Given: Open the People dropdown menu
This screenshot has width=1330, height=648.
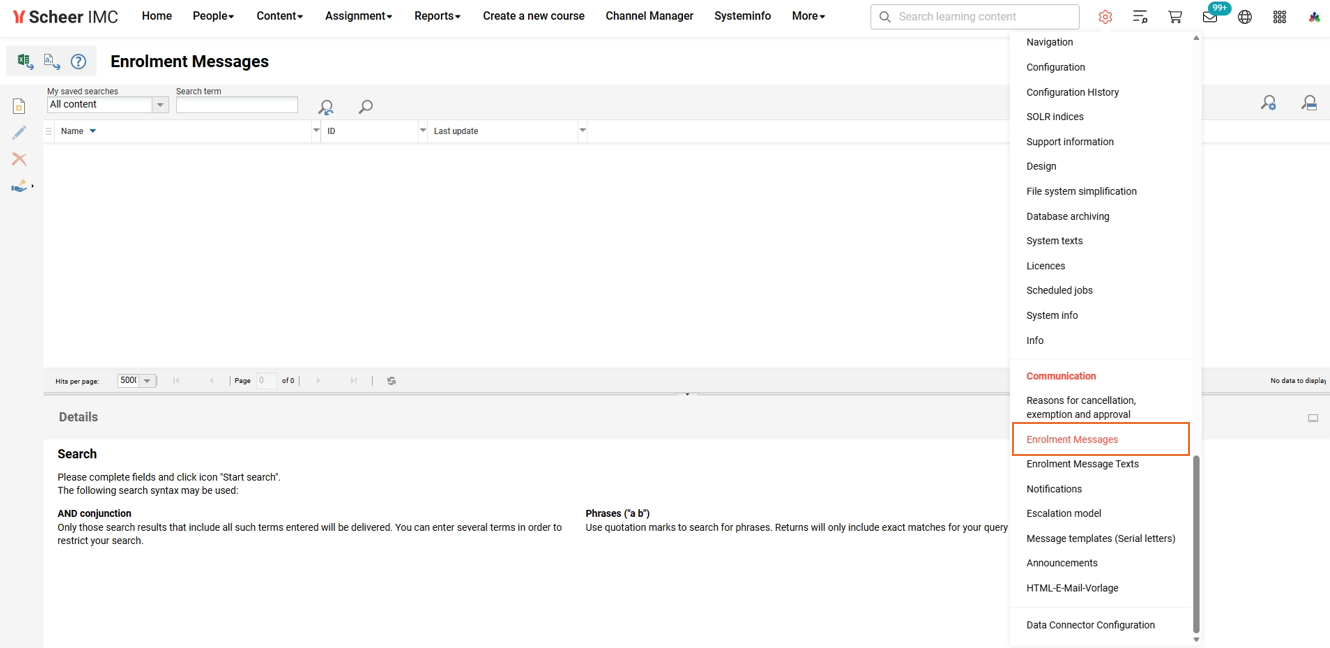Looking at the screenshot, I should [213, 16].
